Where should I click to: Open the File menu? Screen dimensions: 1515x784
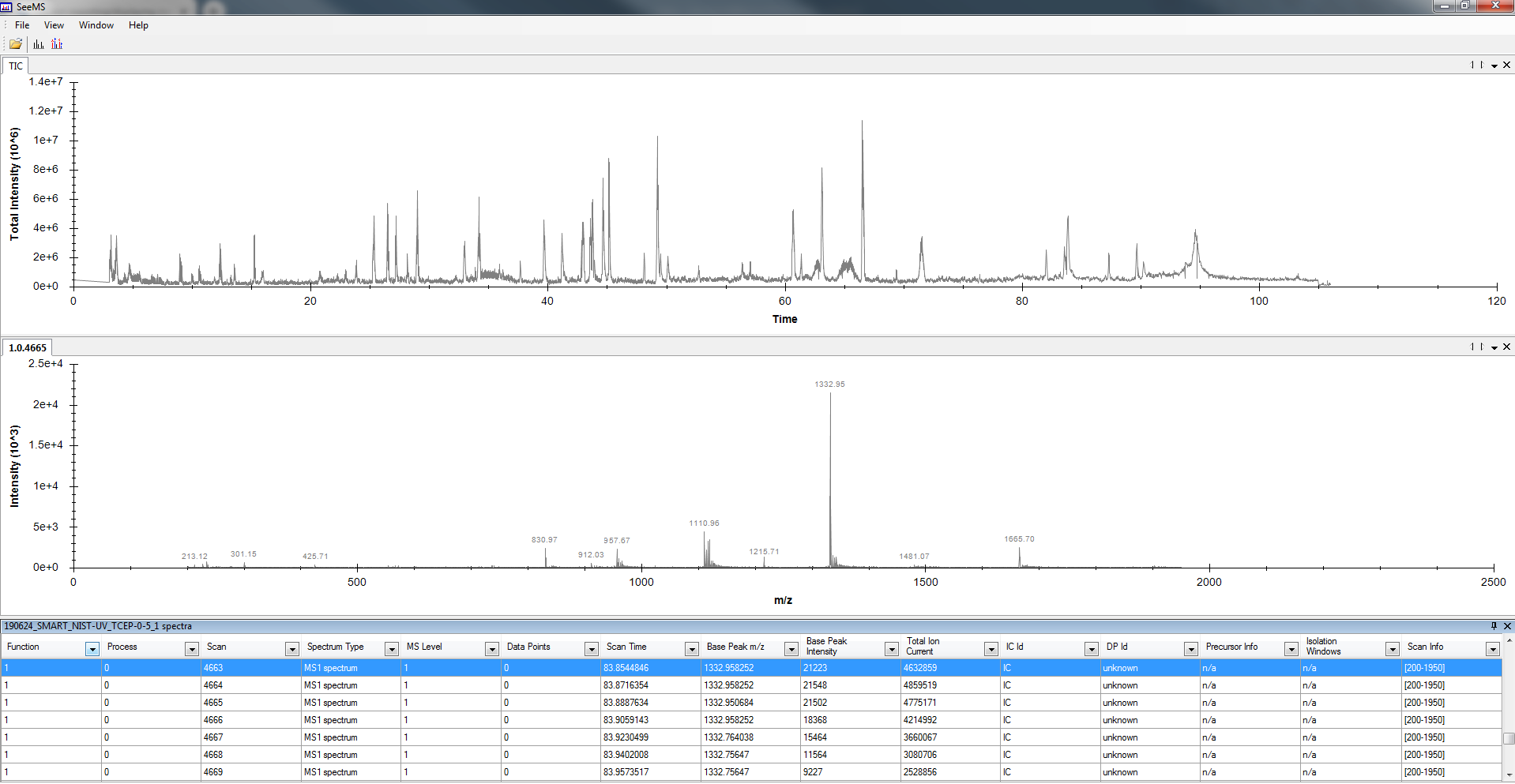22,25
